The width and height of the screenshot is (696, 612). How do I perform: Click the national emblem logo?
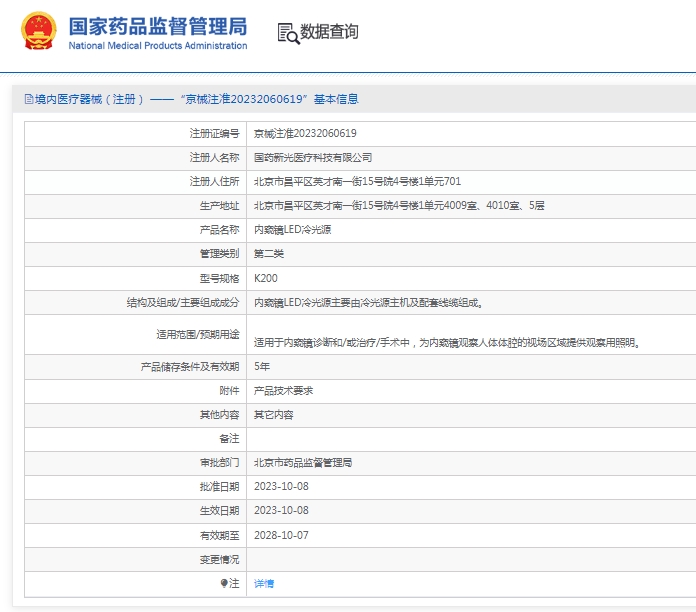39,31
